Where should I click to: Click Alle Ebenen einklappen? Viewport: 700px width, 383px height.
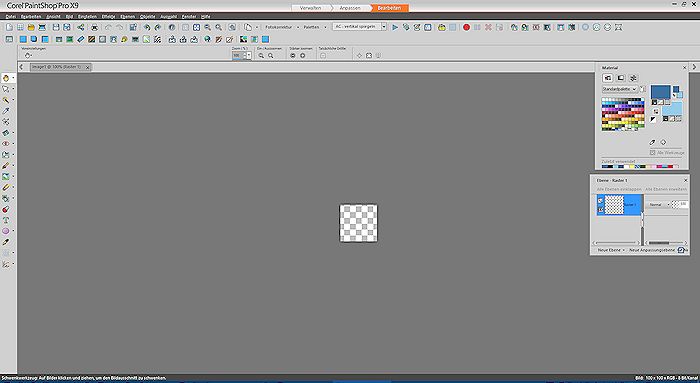point(619,189)
